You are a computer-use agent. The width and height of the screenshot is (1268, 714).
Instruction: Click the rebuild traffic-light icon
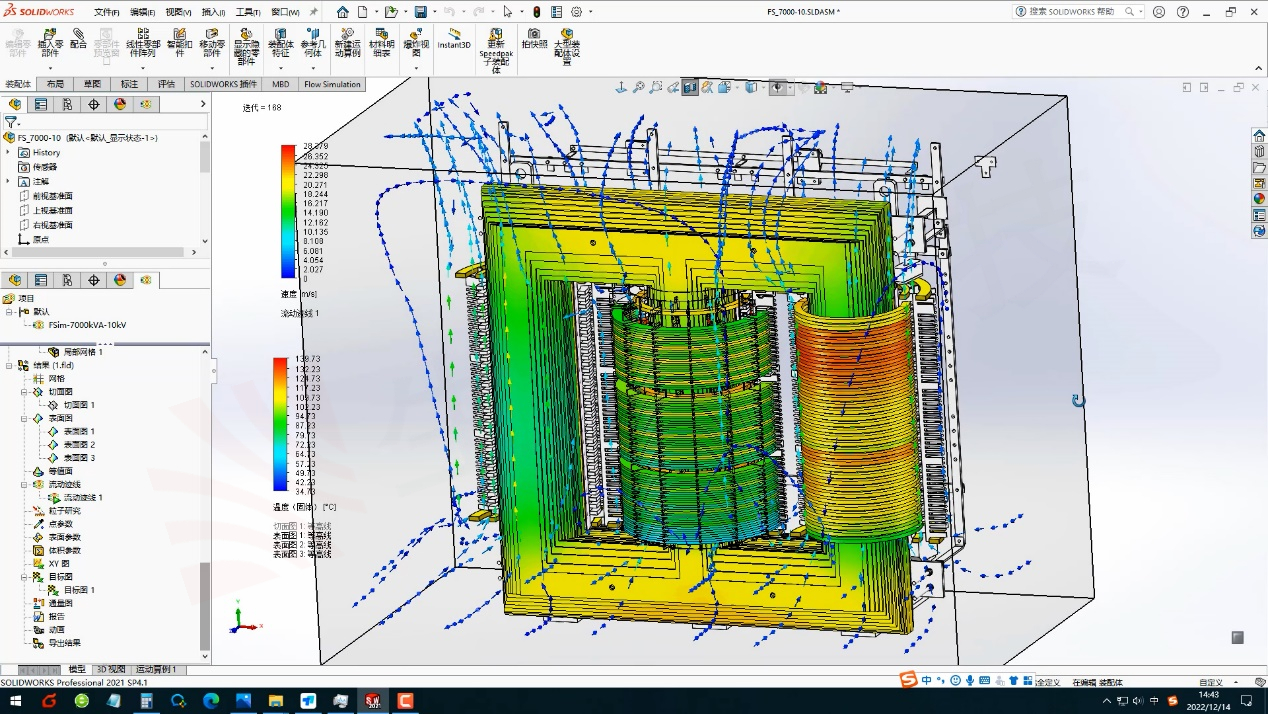536,12
